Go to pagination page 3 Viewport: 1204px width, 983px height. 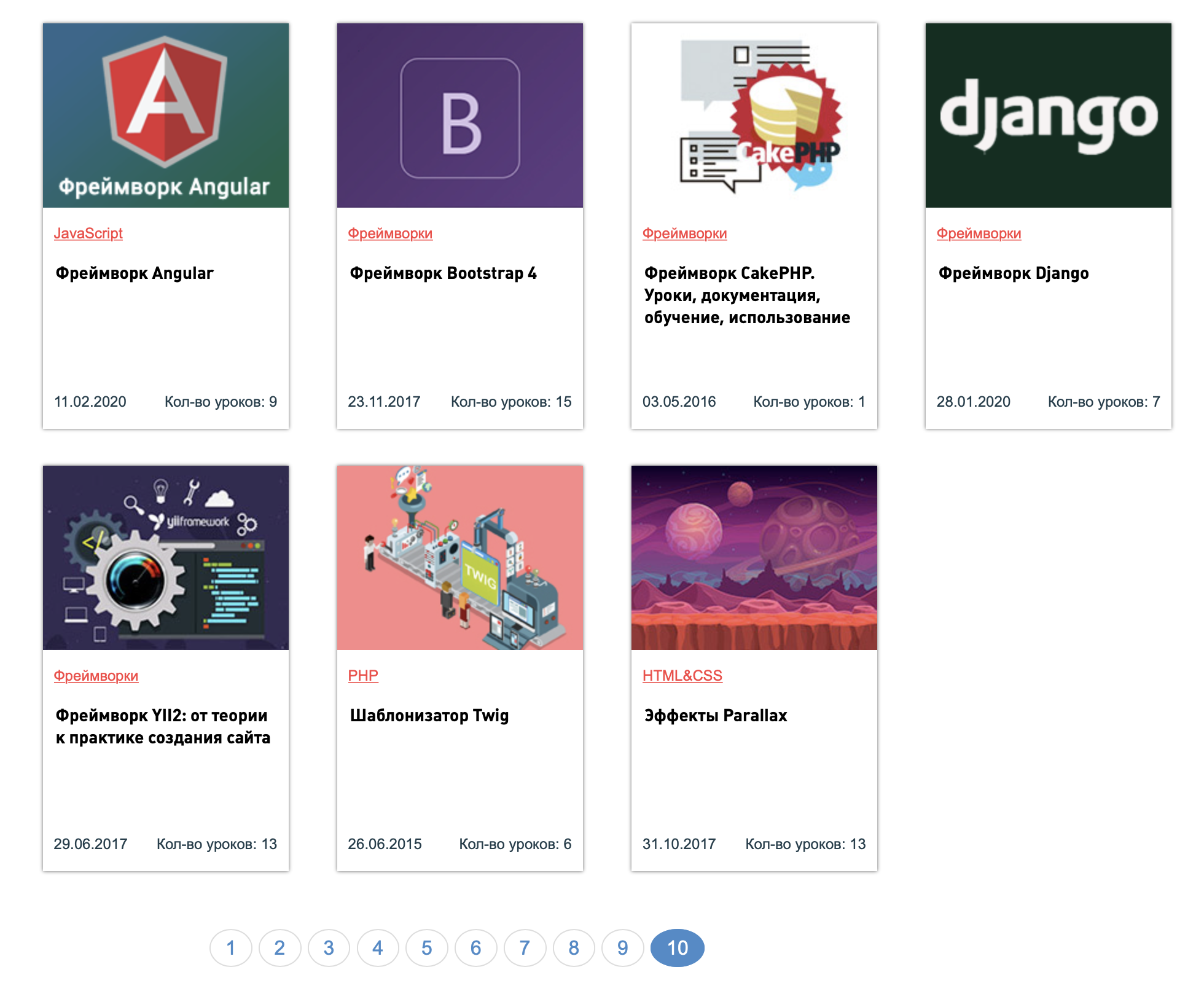click(x=329, y=948)
